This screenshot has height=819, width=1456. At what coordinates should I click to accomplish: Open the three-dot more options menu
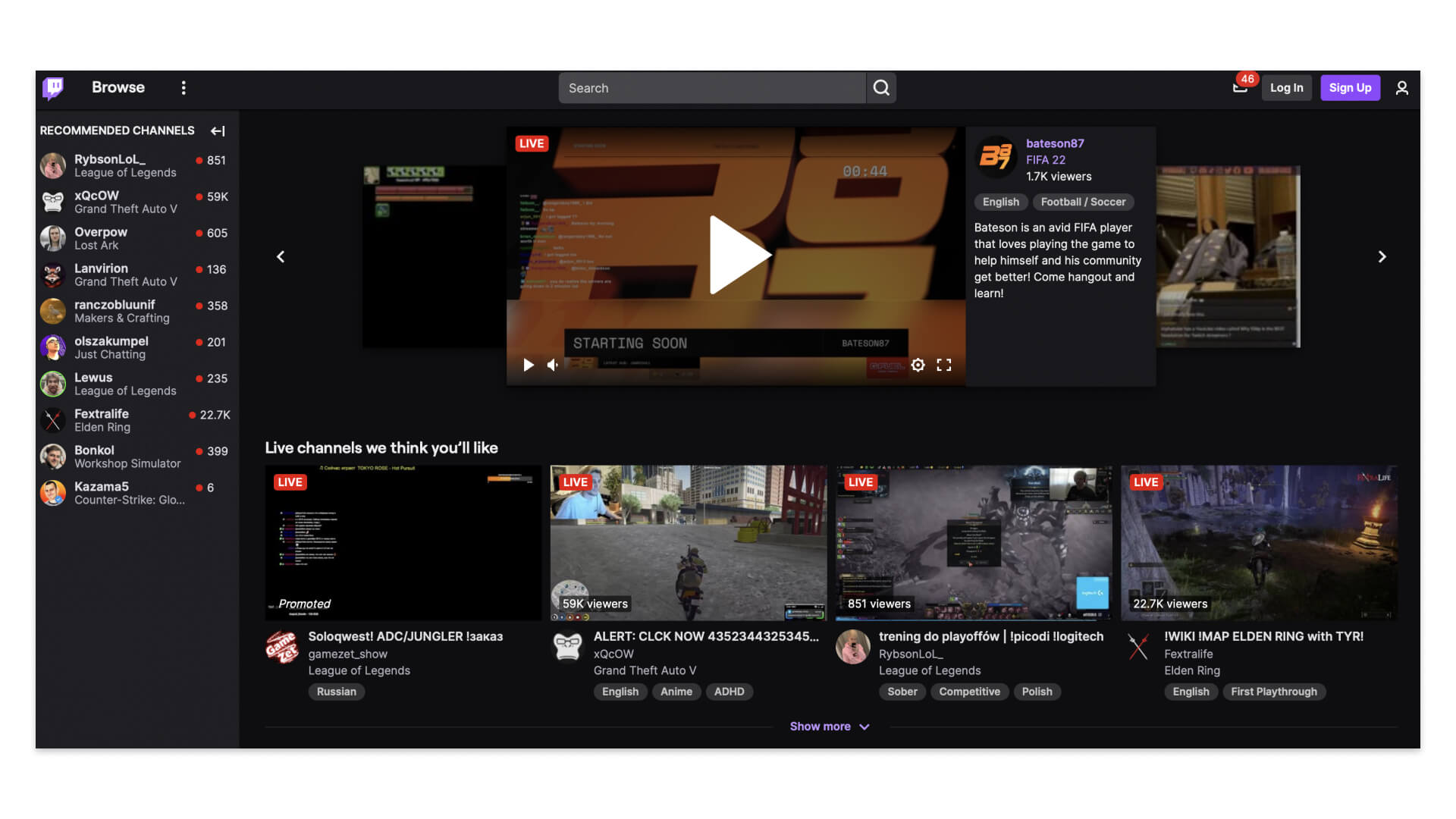coord(184,88)
